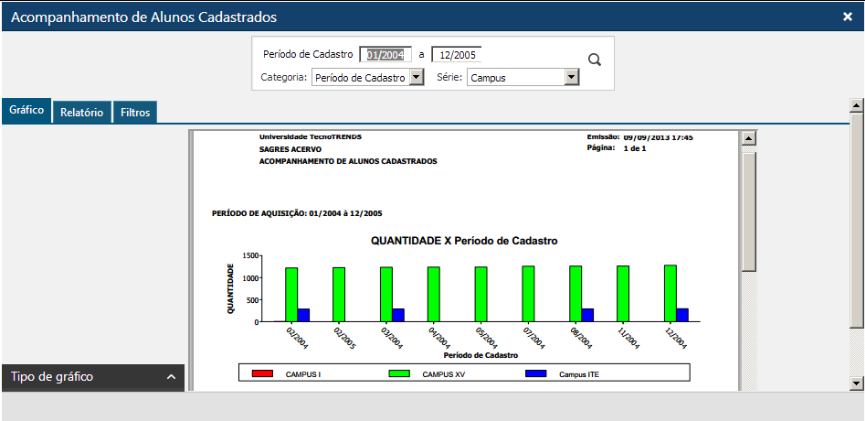865x421 pixels.
Task: Open the Categoria dropdown
Action: (417, 77)
